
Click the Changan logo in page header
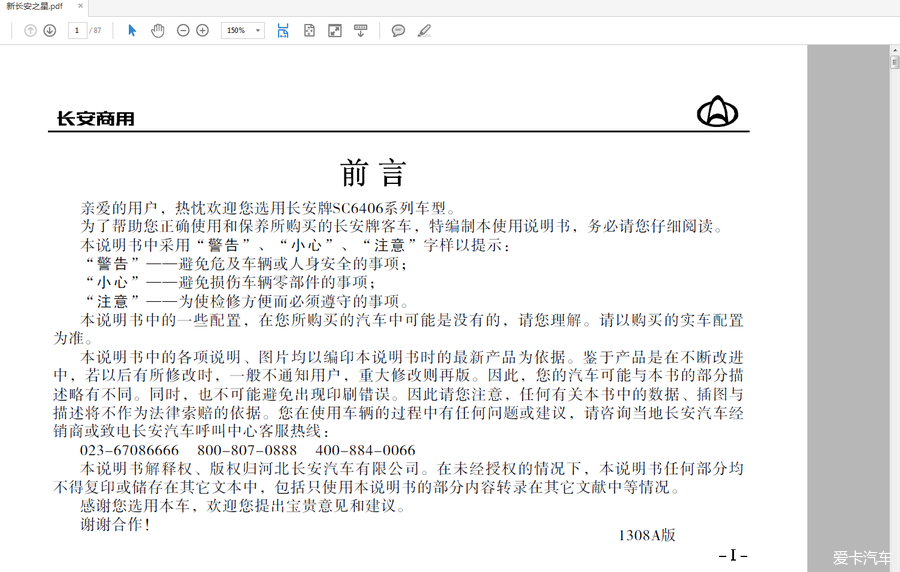coord(717,111)
